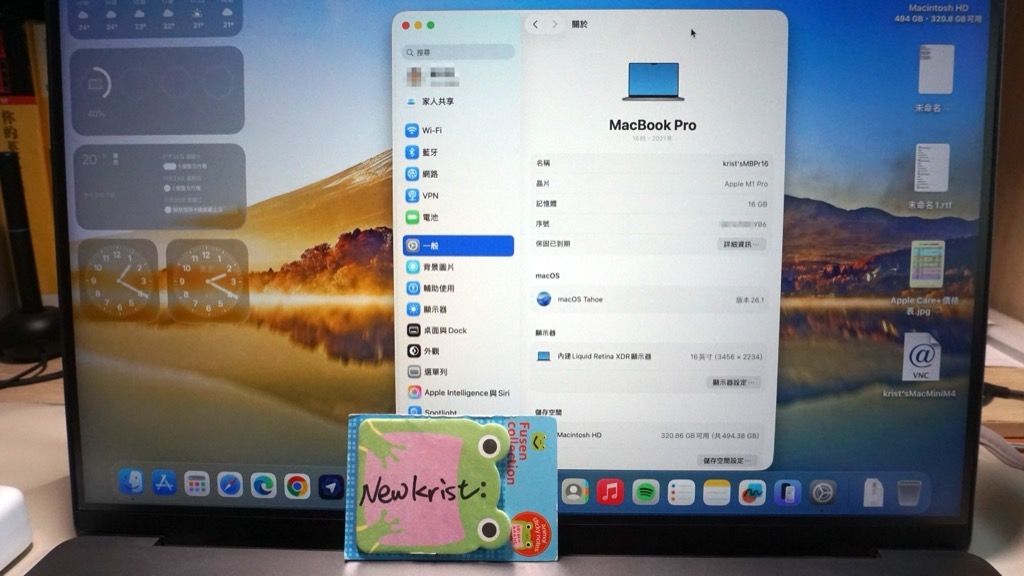Screen dimensions: 1024x576
Task: Click the 顯示器設定 display settings button
Action: 735,382
